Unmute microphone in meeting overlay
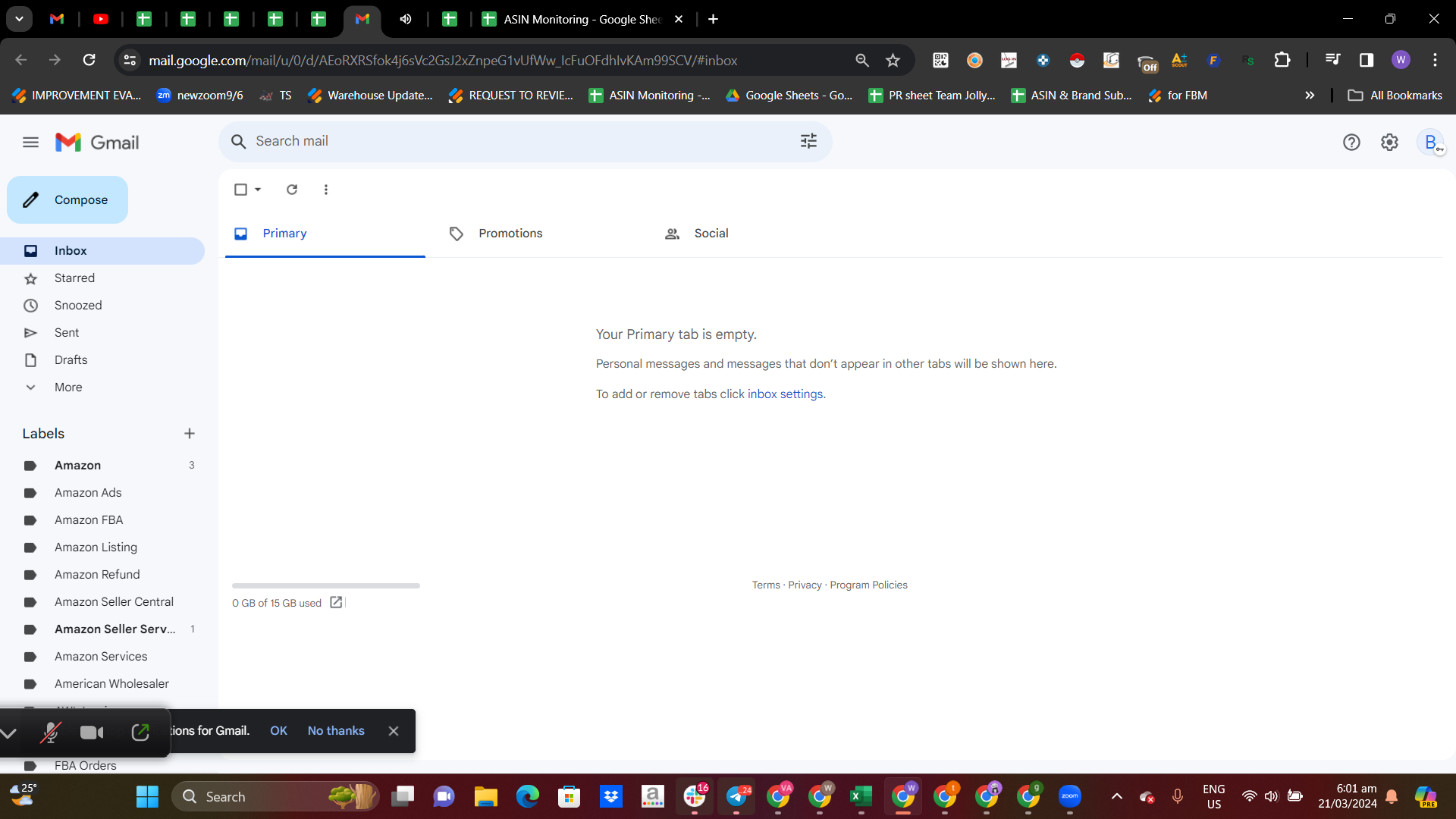Screen dimensions: 1456x819 click(50, 733)
